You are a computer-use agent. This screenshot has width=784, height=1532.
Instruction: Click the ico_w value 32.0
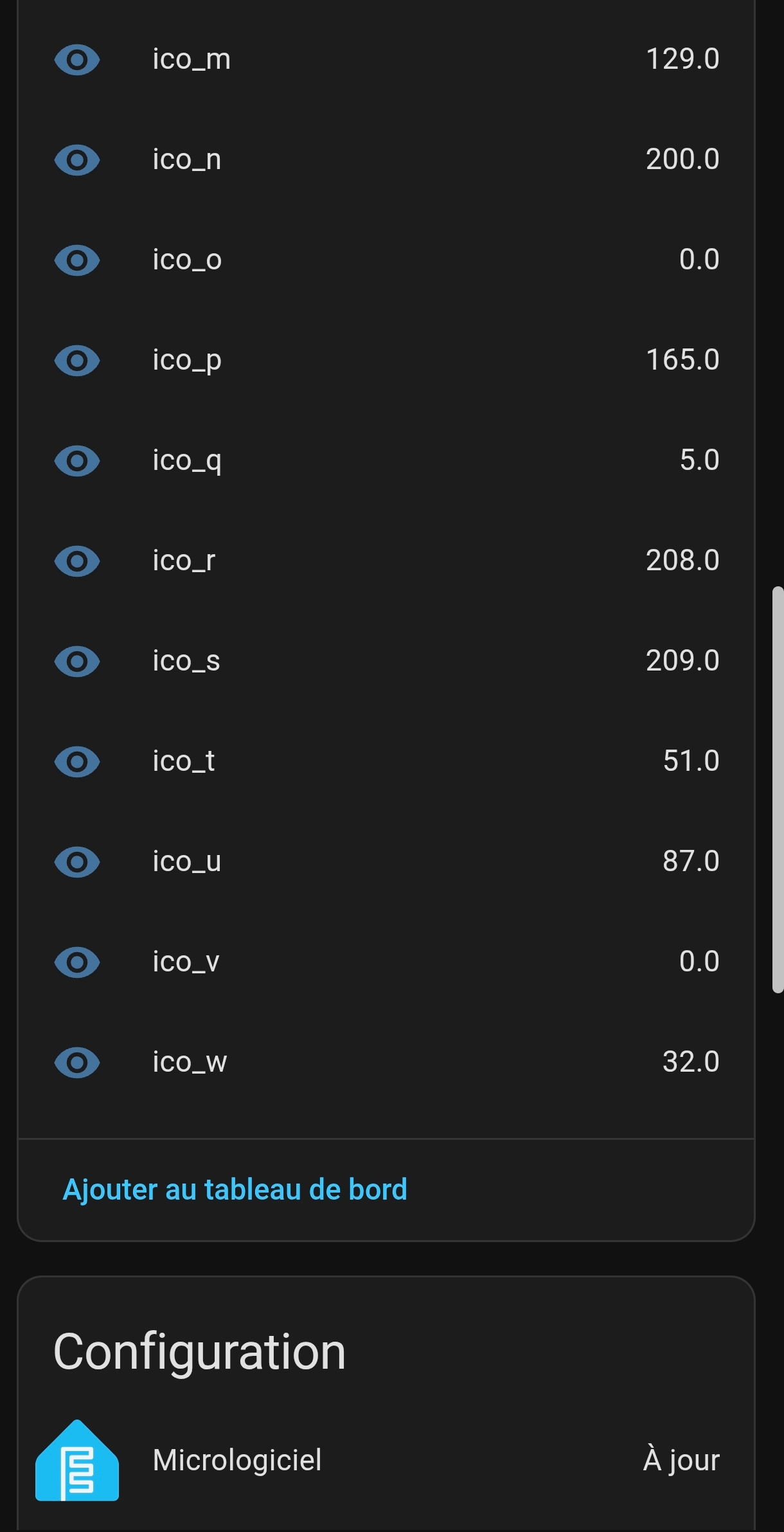[691, 1062]
